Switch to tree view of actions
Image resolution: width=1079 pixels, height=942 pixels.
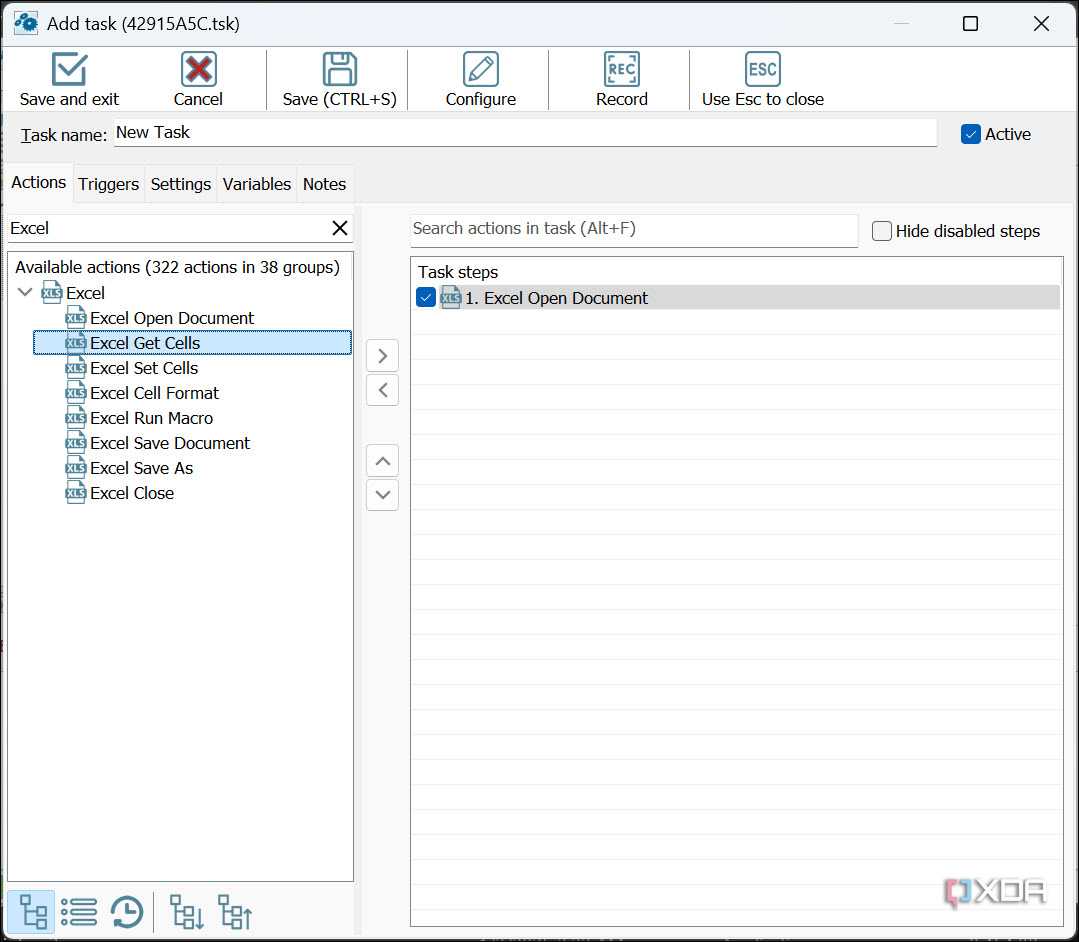[32, 912]
